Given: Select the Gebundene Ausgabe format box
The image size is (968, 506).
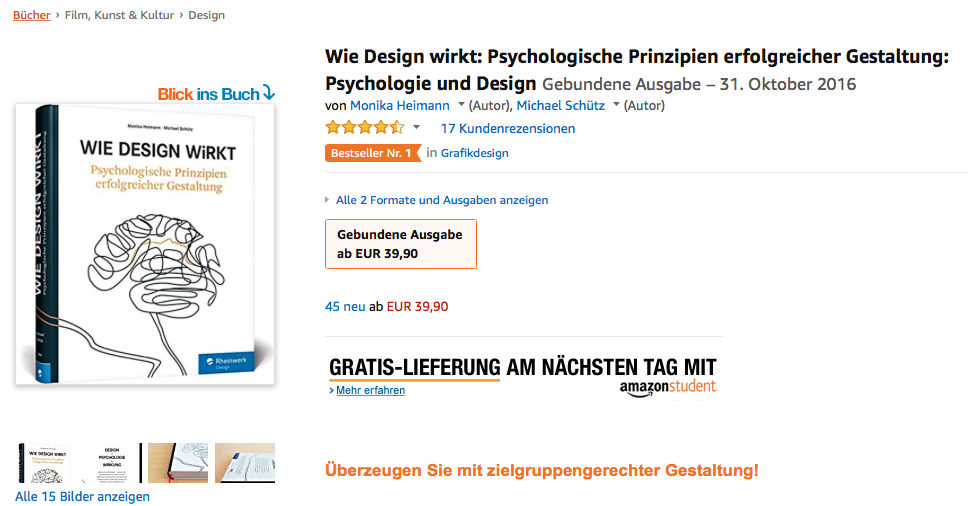Looking at the screenshot, I should point(401,244).
